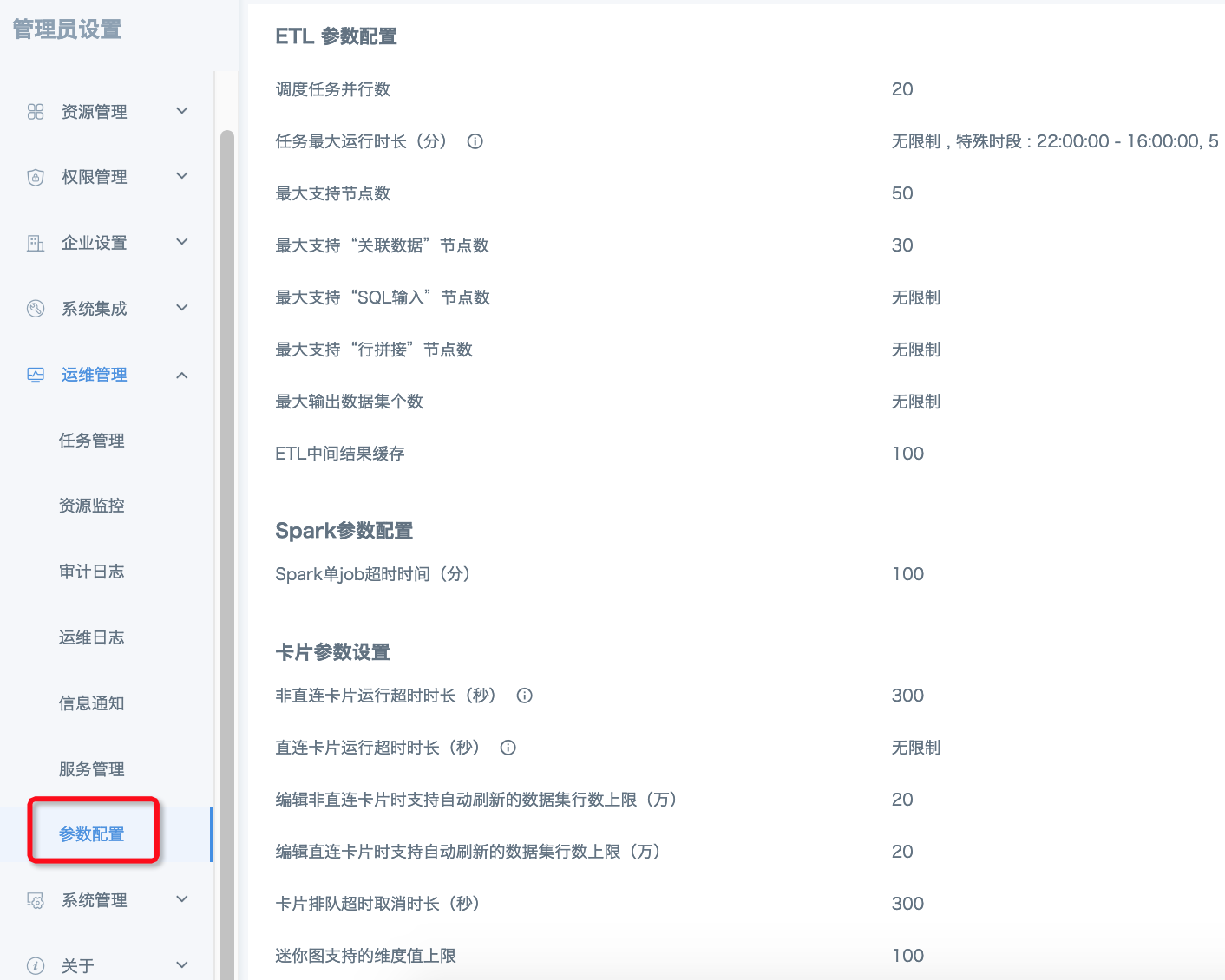Image resolution: width=1225 pixels, height=980 pixels.
Task: Click the 卡片排队超时取消时长（秒） label
Action: point(378,904)
